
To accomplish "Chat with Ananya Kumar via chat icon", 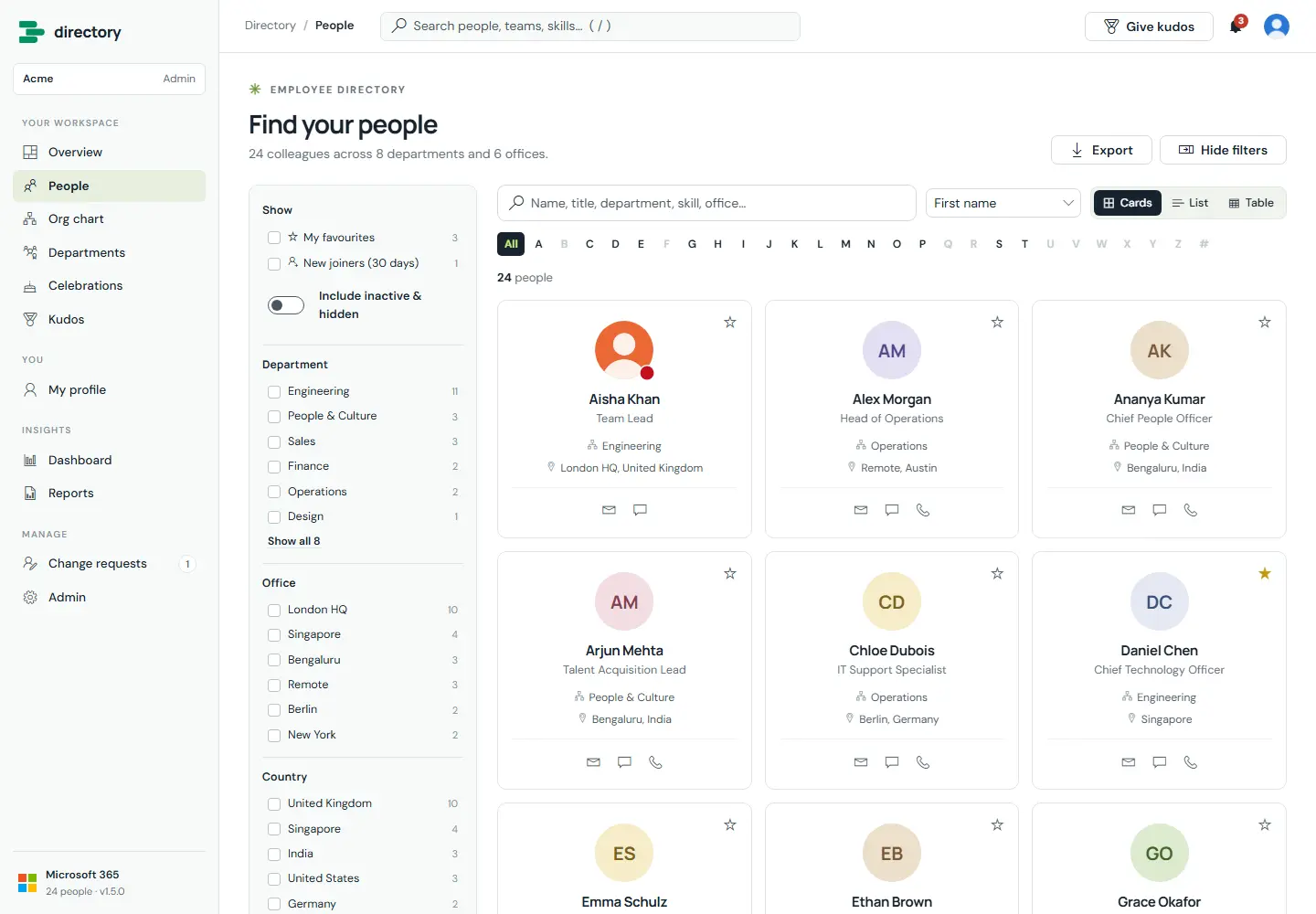I will (x=1160, y=510).
